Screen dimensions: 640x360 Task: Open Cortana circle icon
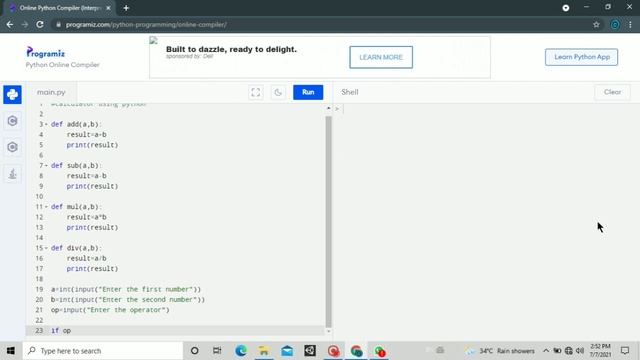(195, 351)
